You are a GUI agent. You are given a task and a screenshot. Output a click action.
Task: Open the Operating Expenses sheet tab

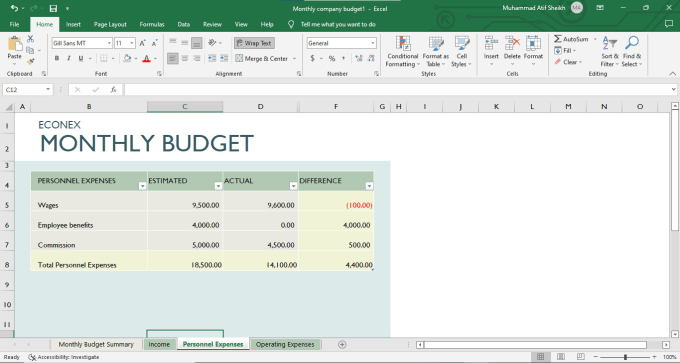click(x=285, y=344)
